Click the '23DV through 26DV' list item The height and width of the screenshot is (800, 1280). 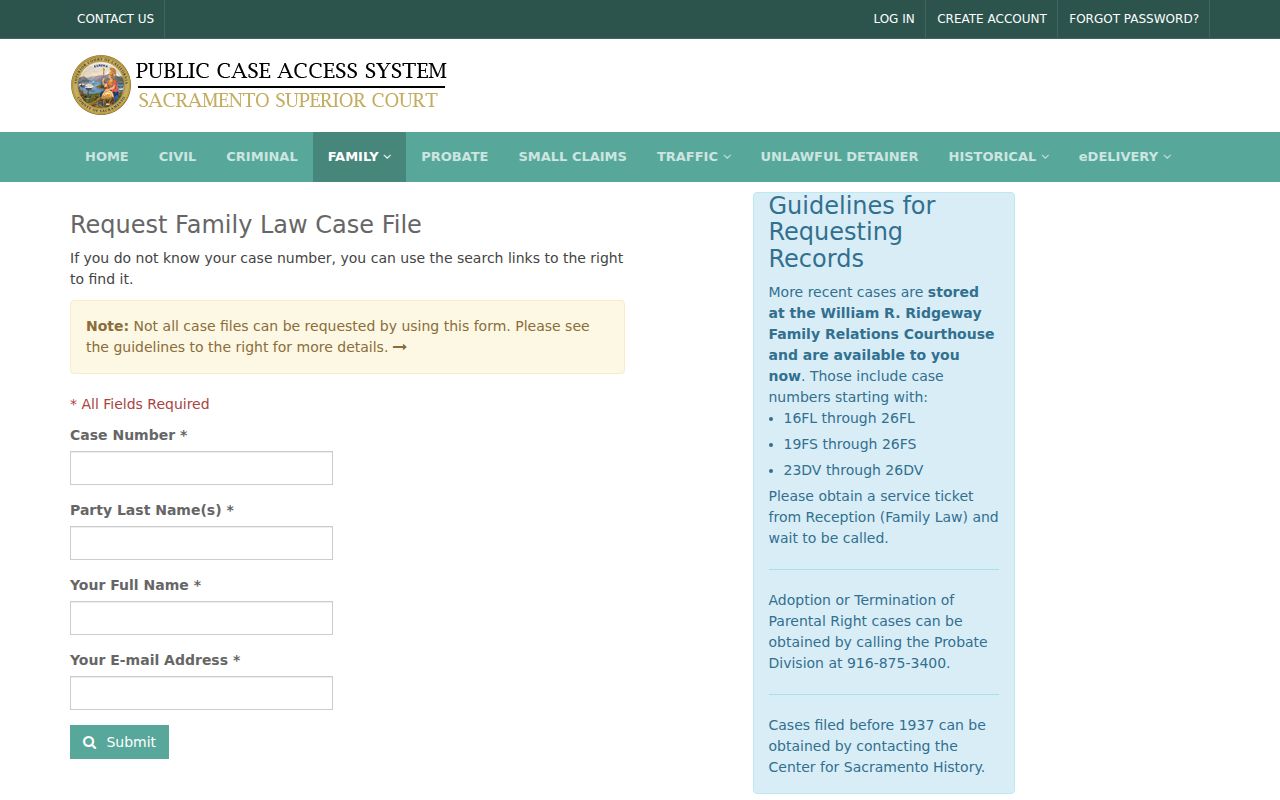(x=853, y=470)
